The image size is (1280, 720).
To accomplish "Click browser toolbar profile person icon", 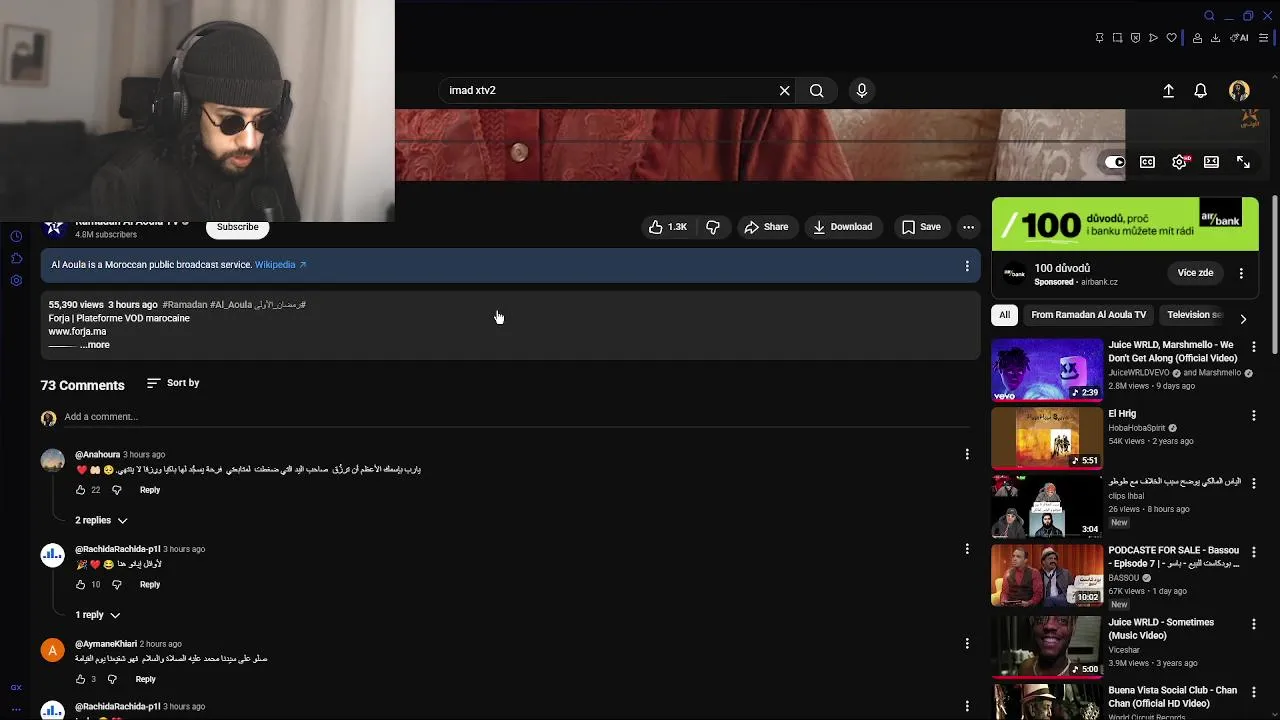I will pos(1196,38).
